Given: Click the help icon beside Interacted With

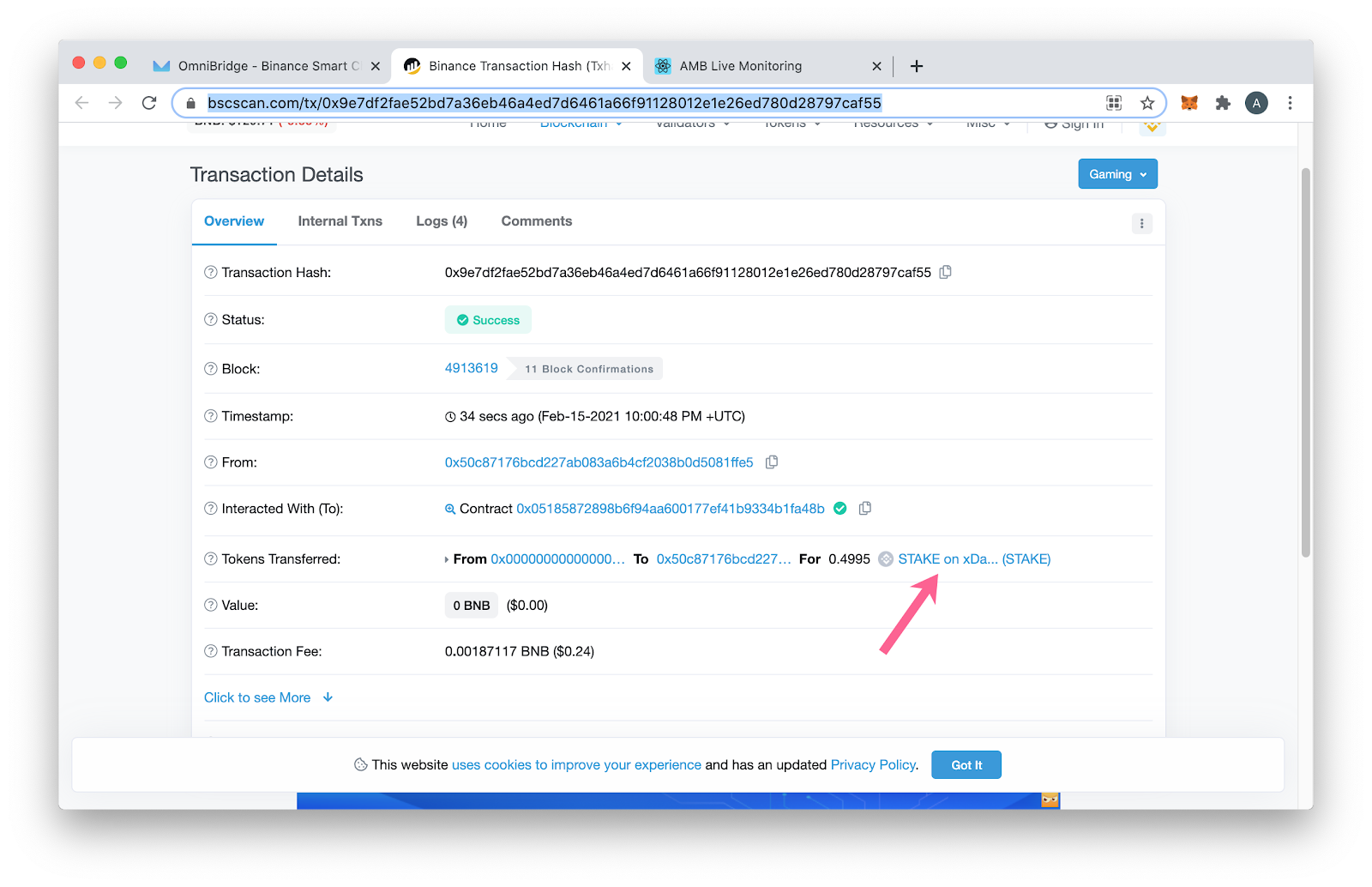Looking at the screenshot, I should (x=211, y=509).
